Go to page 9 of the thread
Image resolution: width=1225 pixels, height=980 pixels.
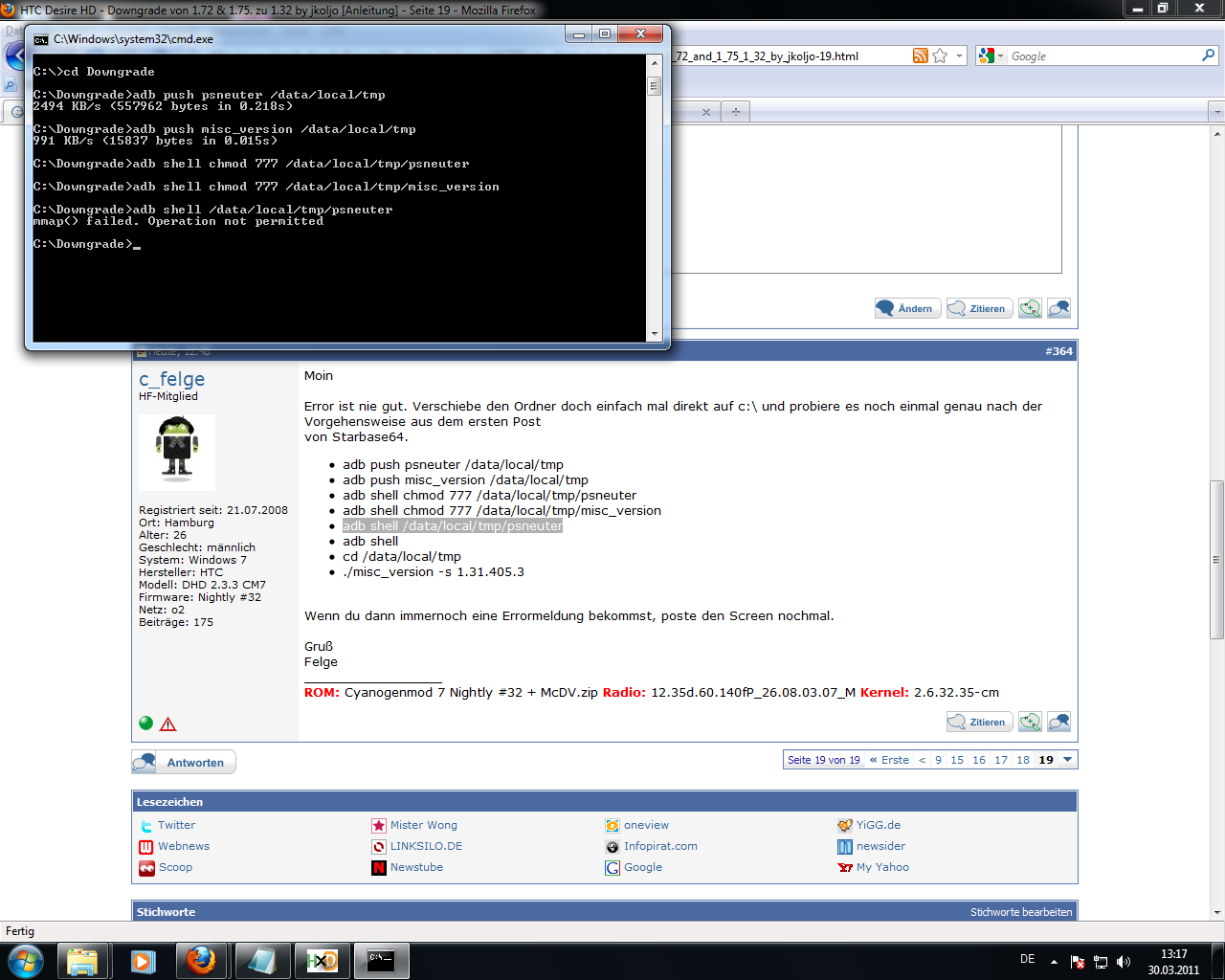point(939,760)
